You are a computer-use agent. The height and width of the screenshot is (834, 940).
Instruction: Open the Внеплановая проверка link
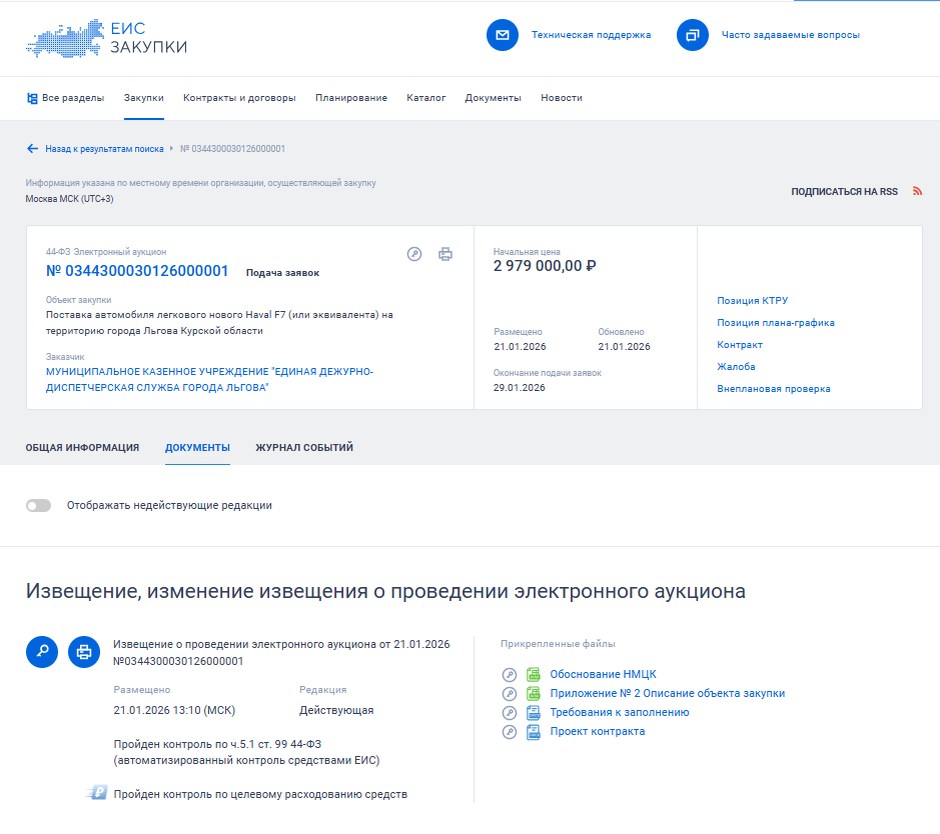774,389
